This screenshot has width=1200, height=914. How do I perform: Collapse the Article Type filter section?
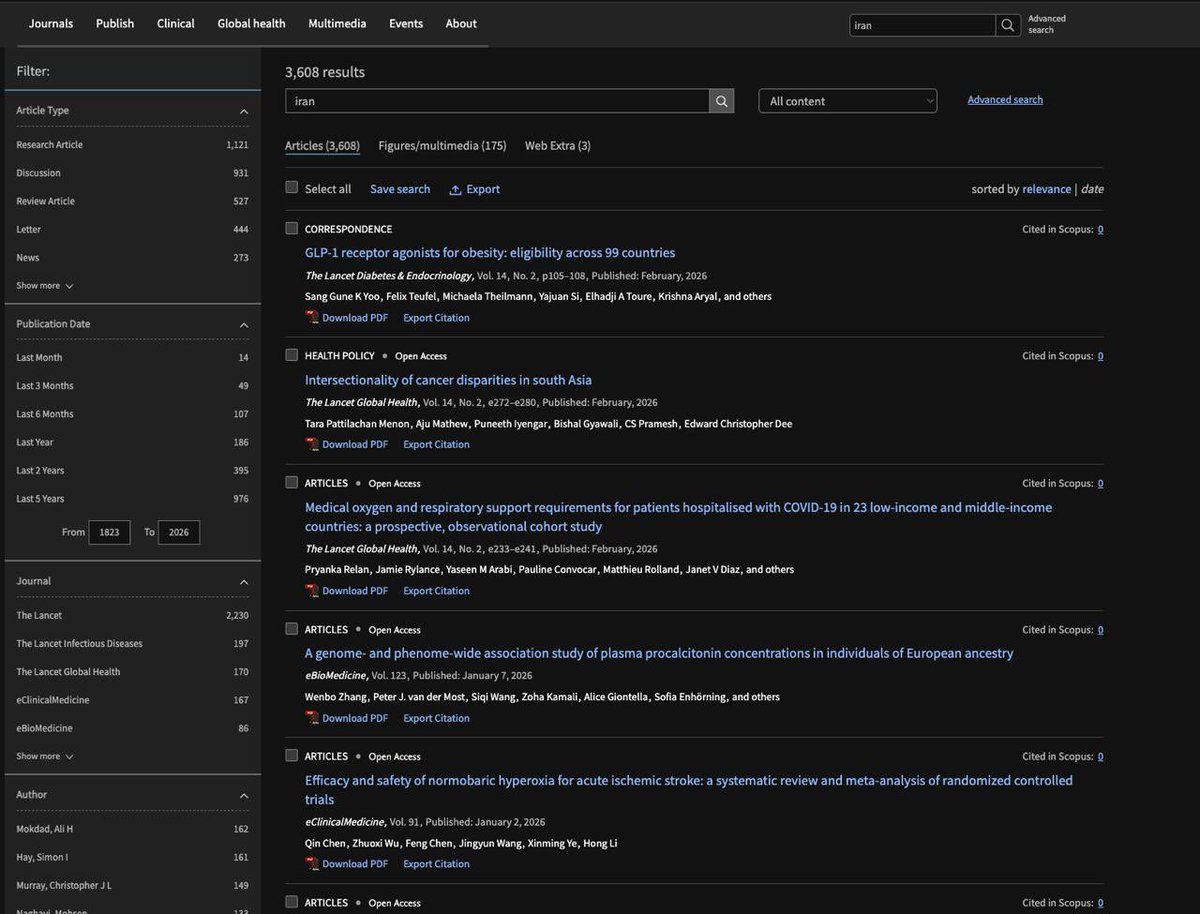coord(244,111)
